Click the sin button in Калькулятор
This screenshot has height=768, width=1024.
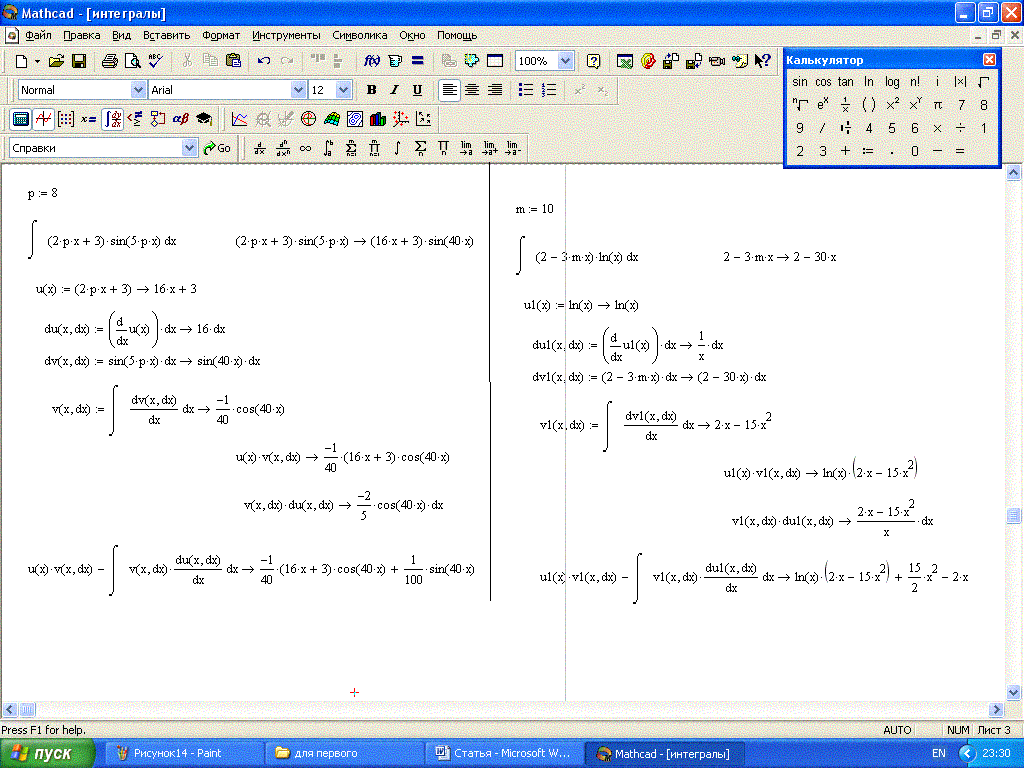800,82
